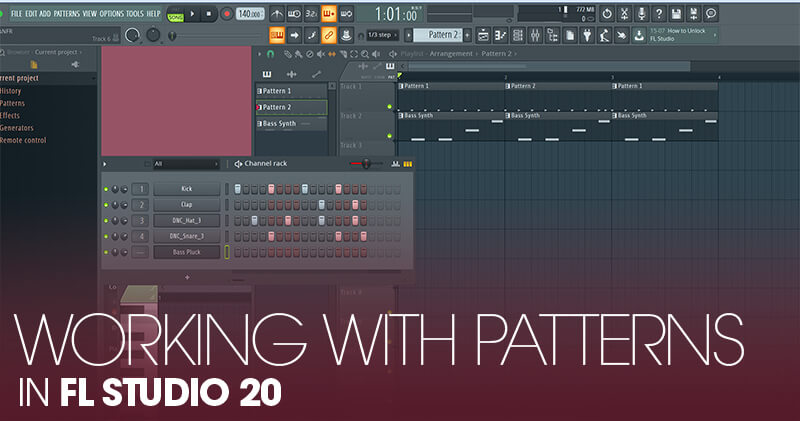Open the Browser view icon
The width and height of the screenshot is (800, 421).
coord(553,35)
